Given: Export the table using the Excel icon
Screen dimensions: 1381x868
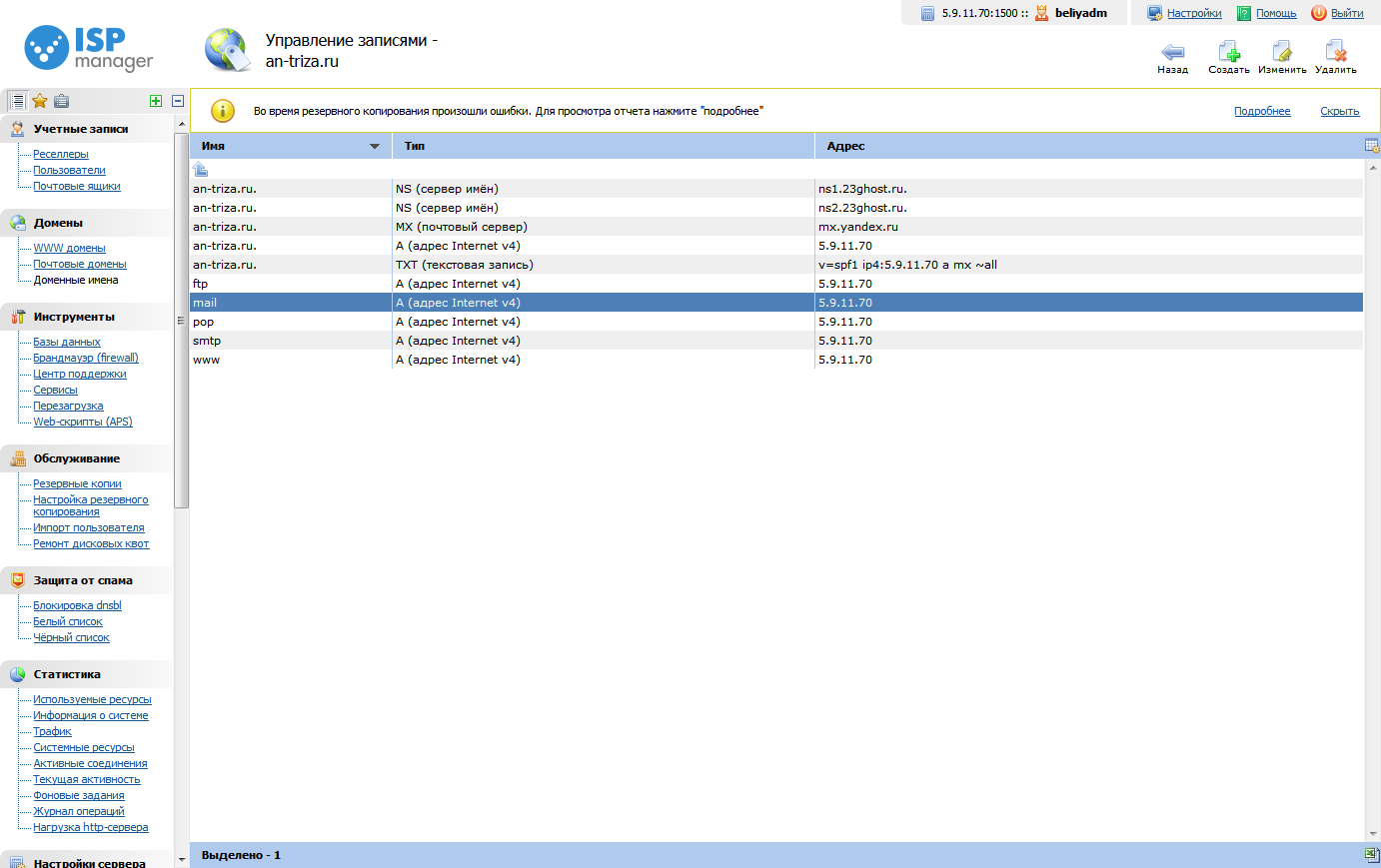Looking at the screenshot, I should [x=1372, y=855].
